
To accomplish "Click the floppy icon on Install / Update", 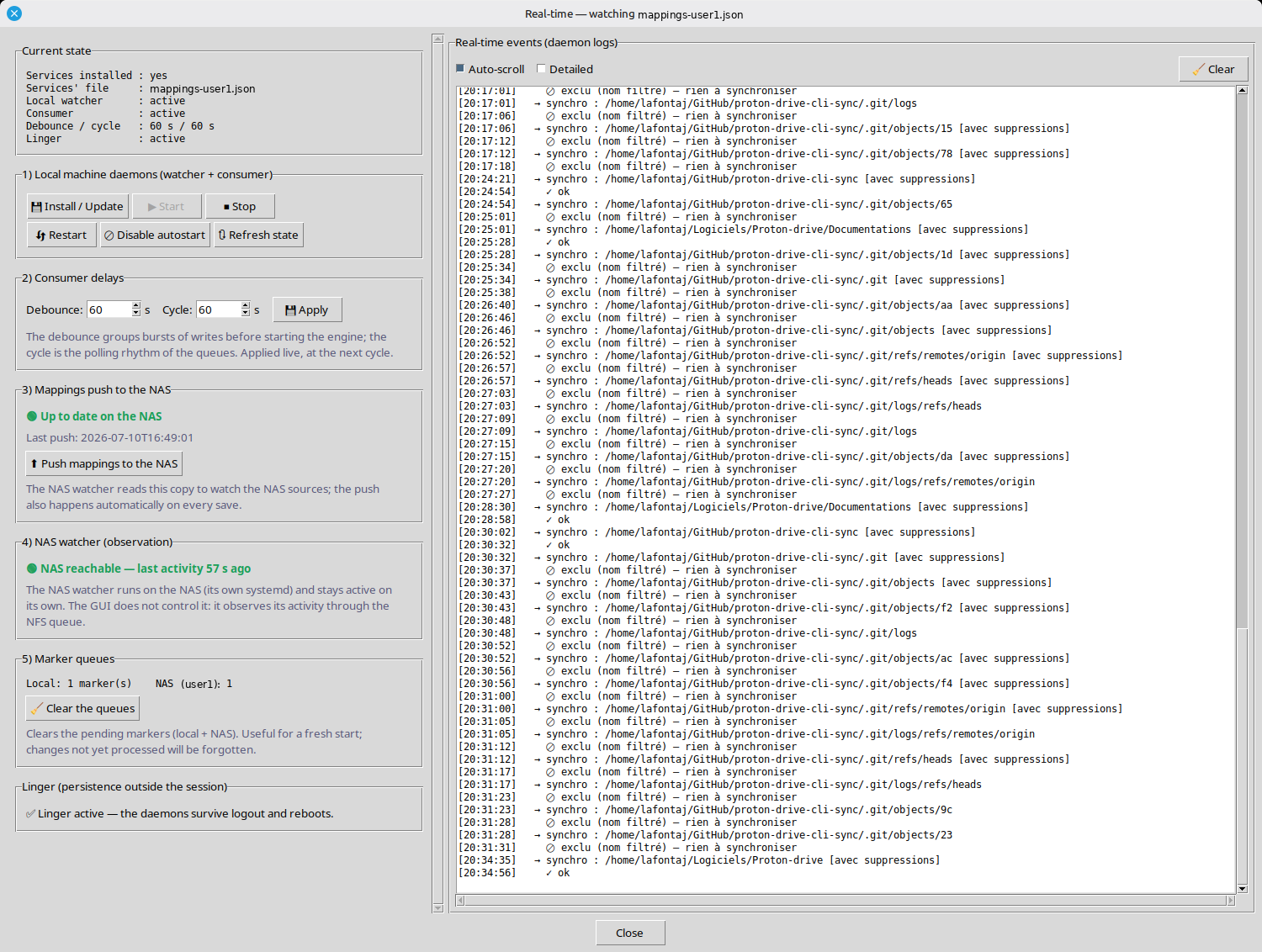I will (x=36, y=207).
